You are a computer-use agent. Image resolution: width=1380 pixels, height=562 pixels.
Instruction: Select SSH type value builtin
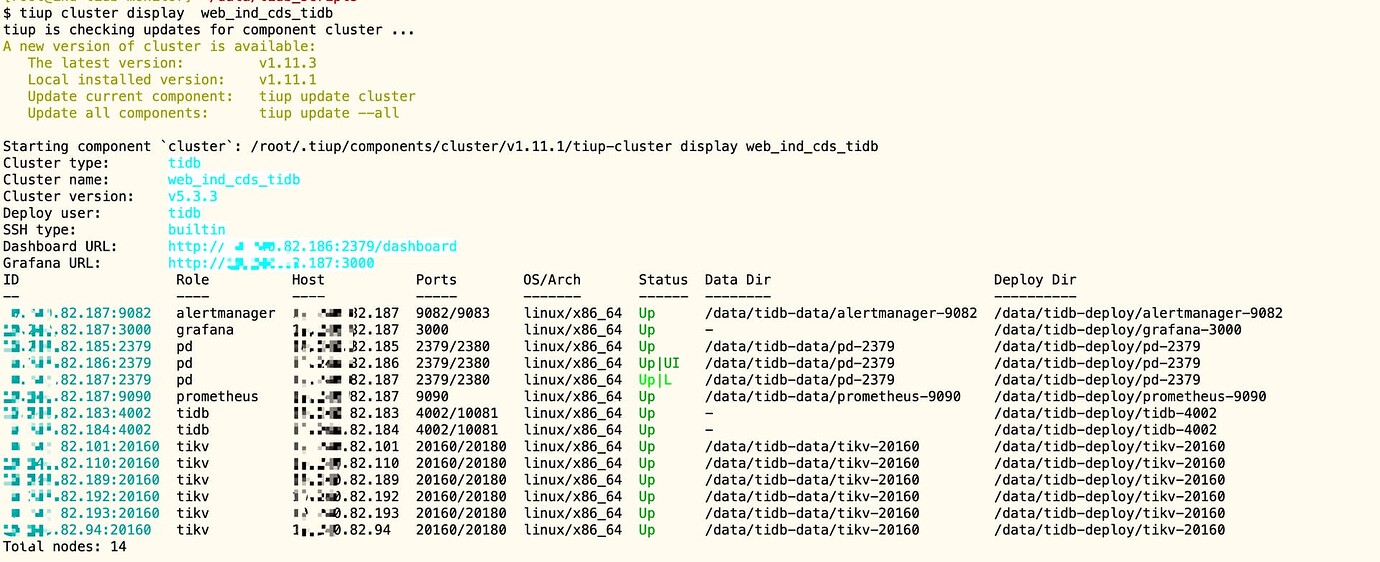(x=197, y=230)
